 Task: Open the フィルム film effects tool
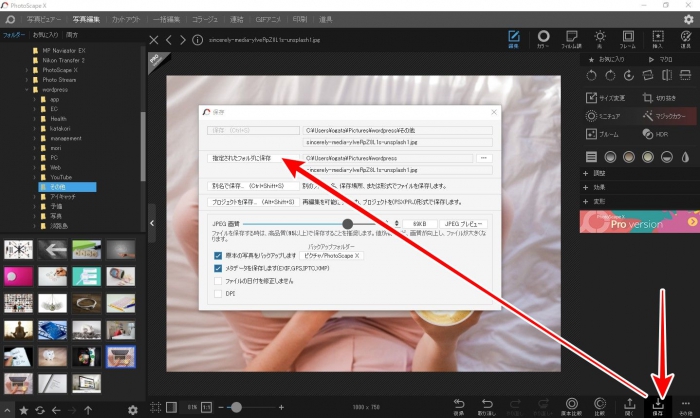point(571,39)
